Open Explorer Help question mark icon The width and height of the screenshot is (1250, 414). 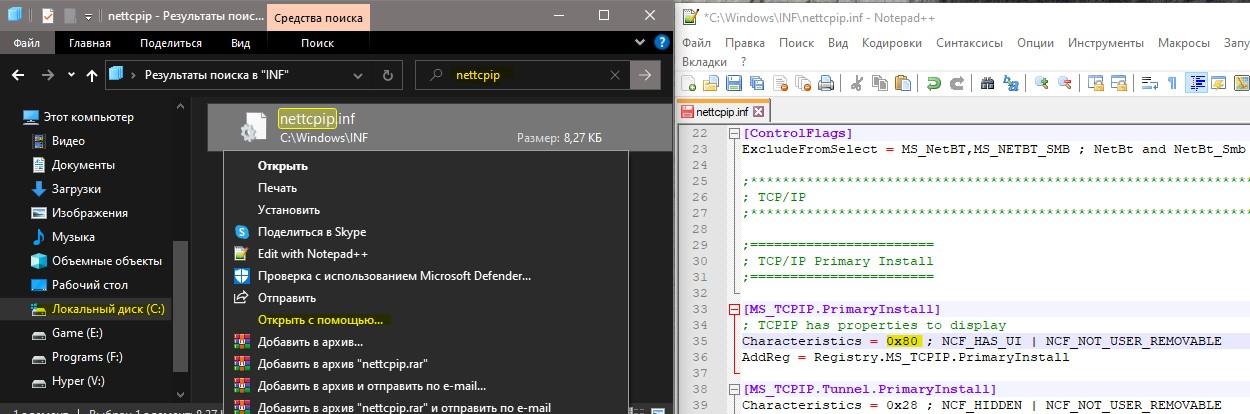pos(661,42)
